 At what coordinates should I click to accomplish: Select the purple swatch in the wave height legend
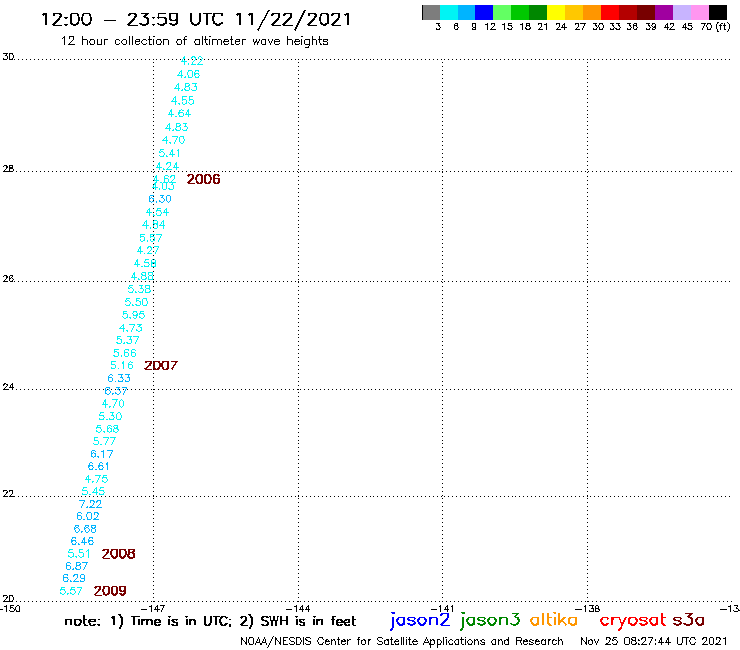[664, 12]
